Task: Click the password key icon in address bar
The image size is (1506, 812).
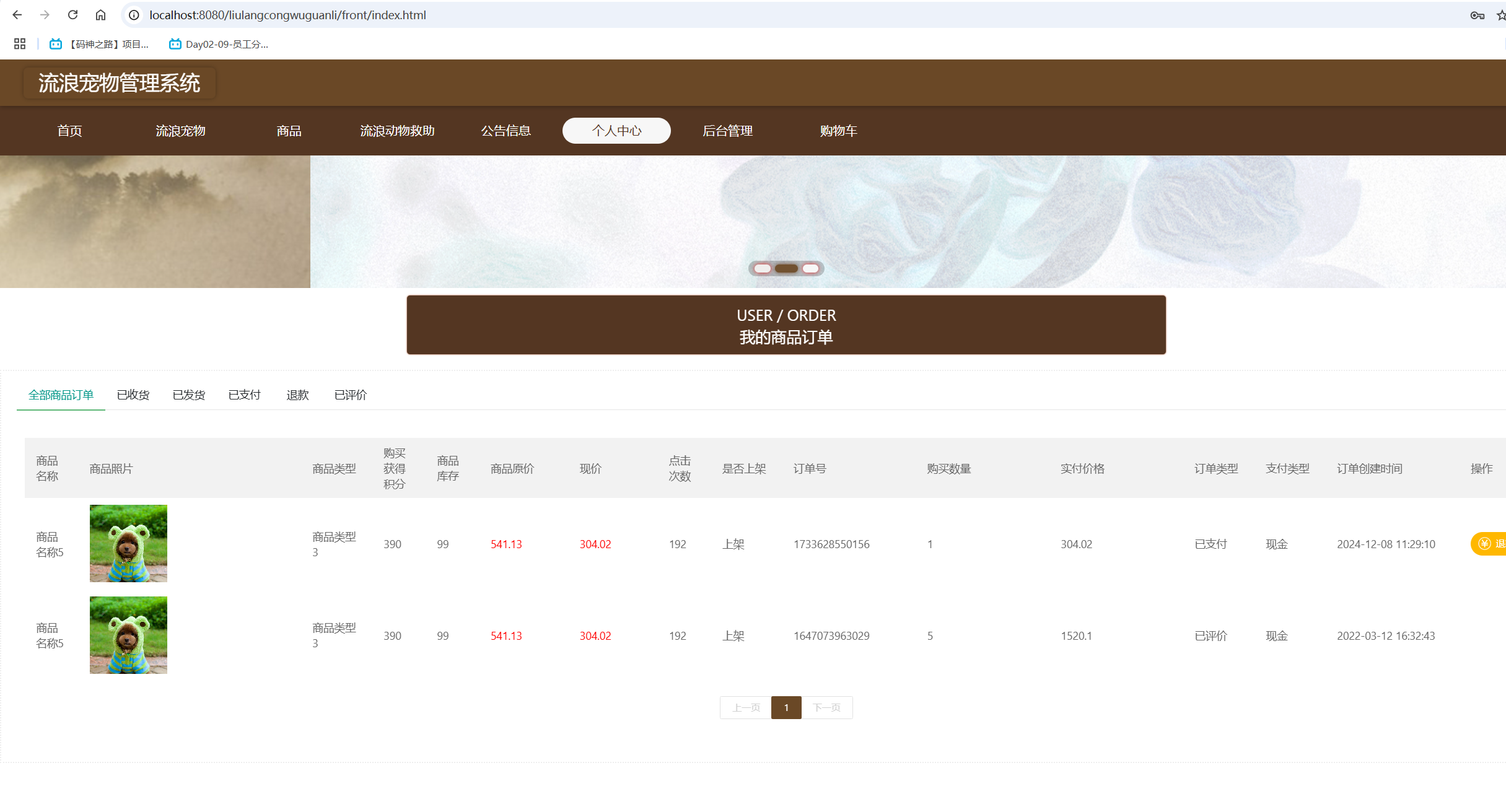Action: tap(1477, 15)
